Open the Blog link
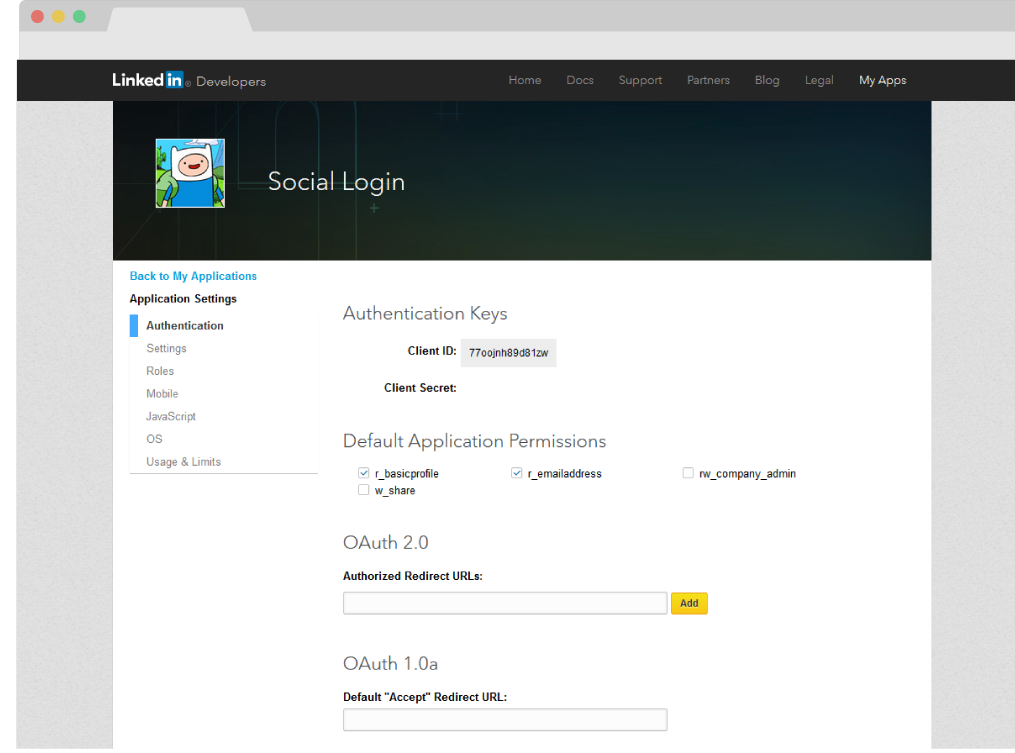 coord(767,80)
